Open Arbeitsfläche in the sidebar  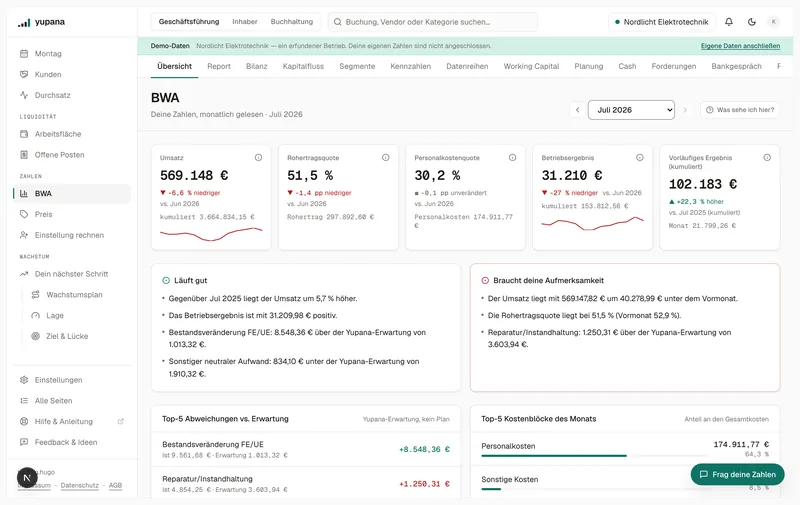click(72, 134)
